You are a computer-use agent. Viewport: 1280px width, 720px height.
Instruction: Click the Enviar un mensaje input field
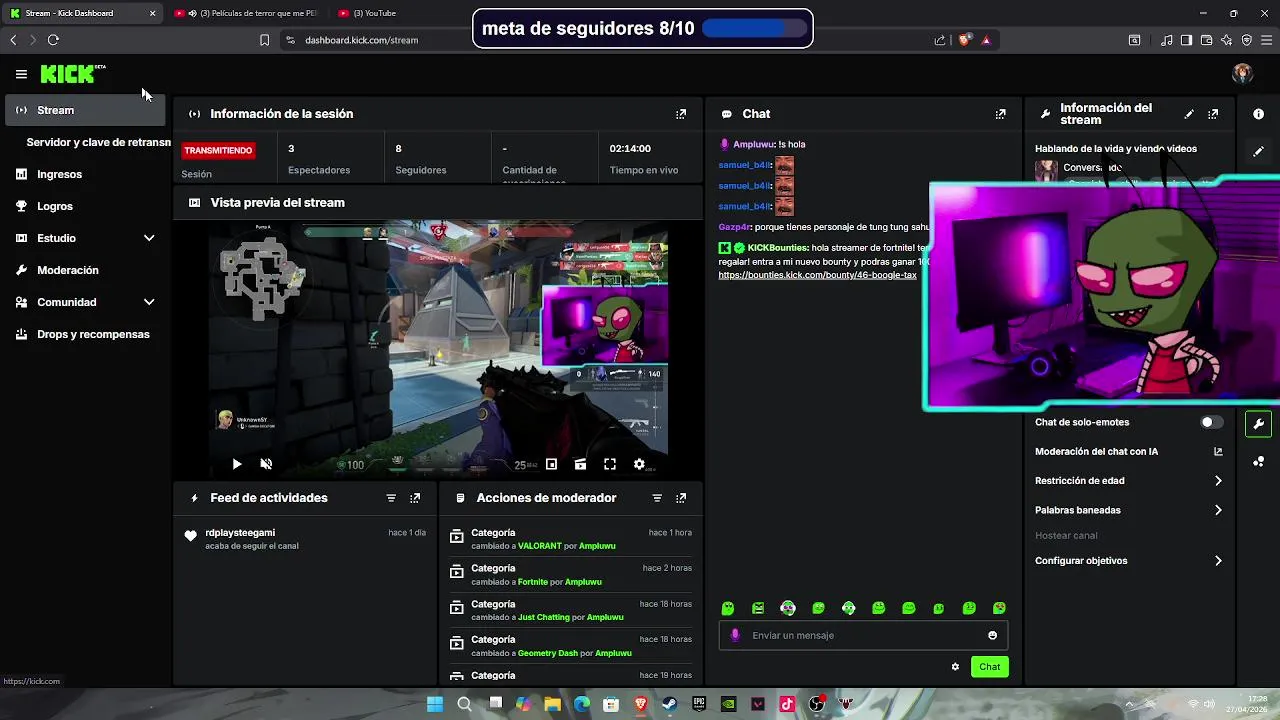[863, 635]
